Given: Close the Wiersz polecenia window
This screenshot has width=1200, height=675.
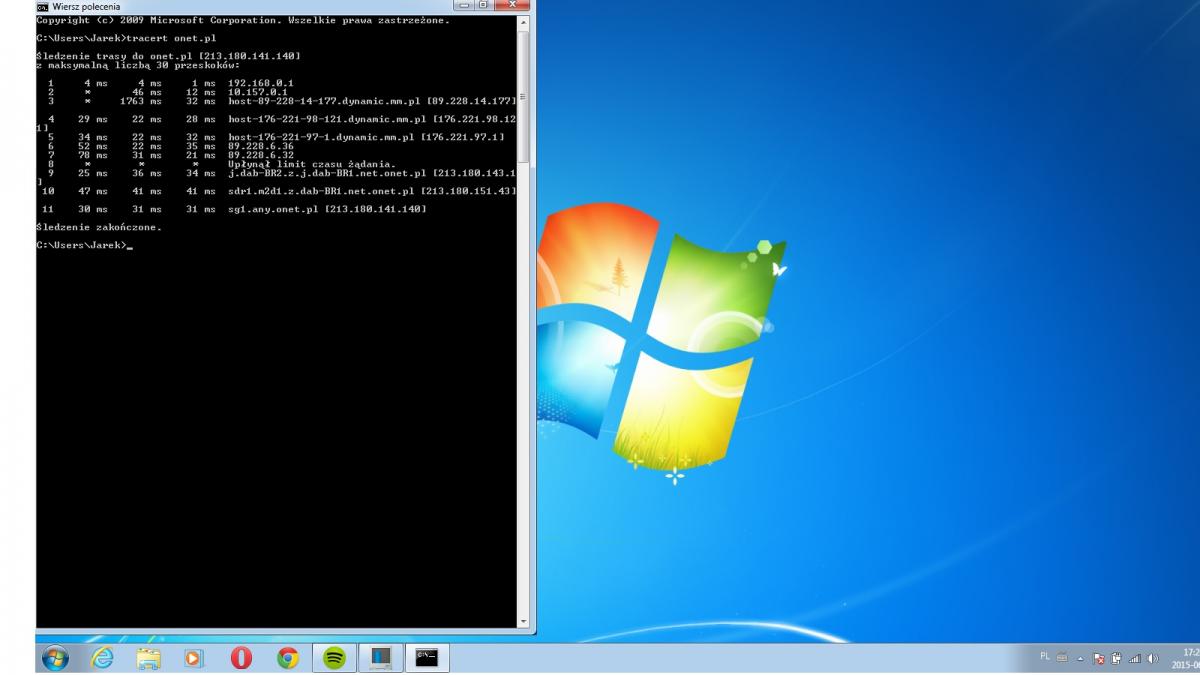Looking at the screenshot, I should click(x=513, y=6).
